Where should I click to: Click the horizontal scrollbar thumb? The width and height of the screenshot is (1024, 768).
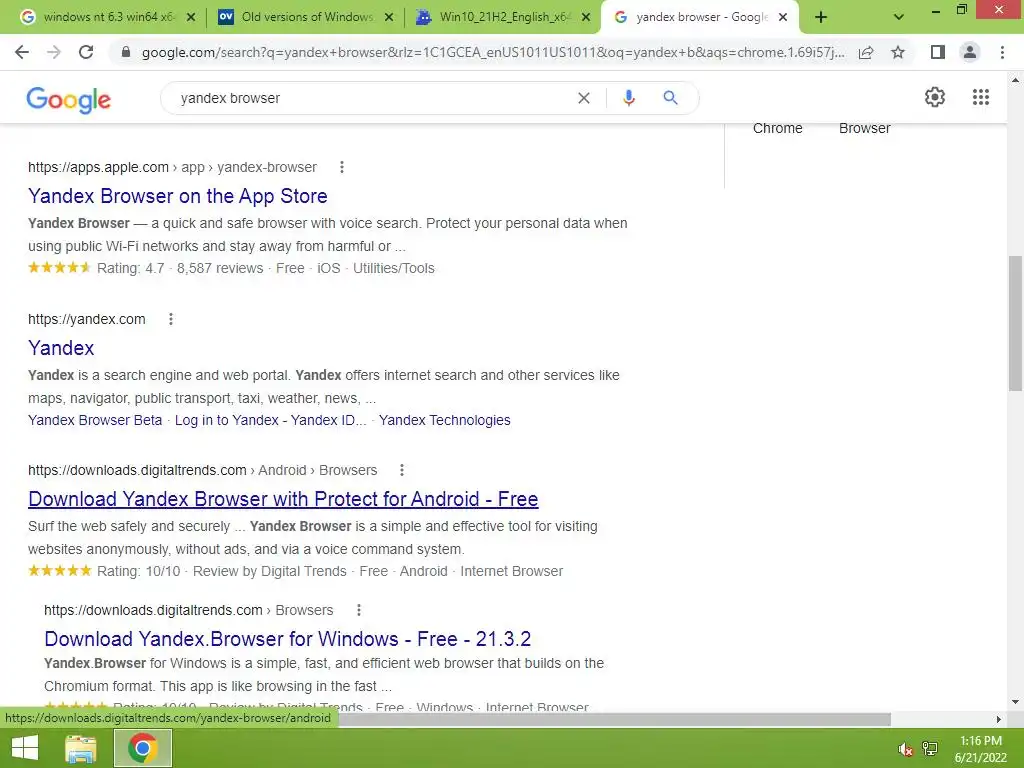(x=614, y=719)
